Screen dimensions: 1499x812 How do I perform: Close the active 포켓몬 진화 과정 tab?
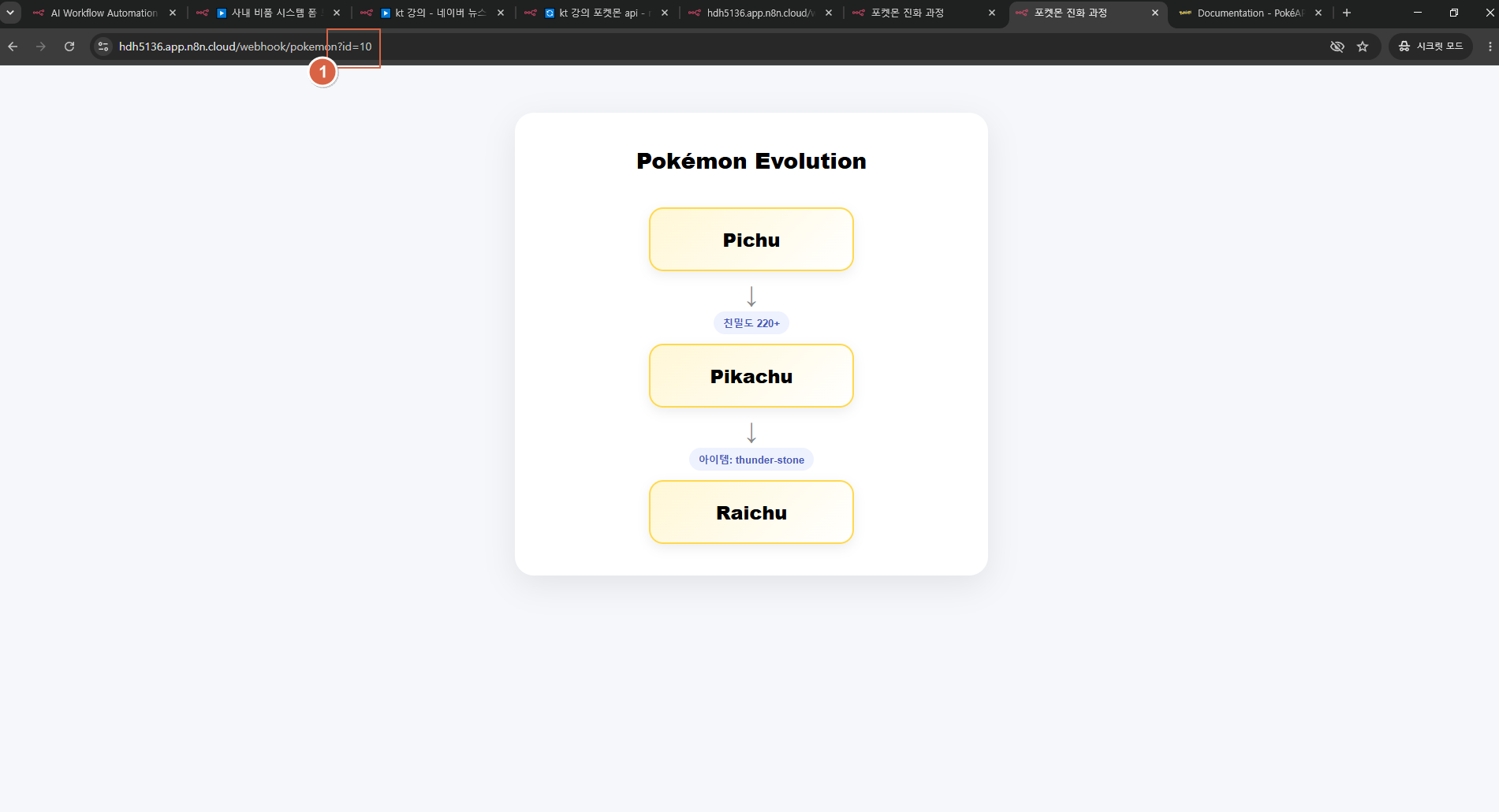pyautogui.click(x=1155, y=13)
